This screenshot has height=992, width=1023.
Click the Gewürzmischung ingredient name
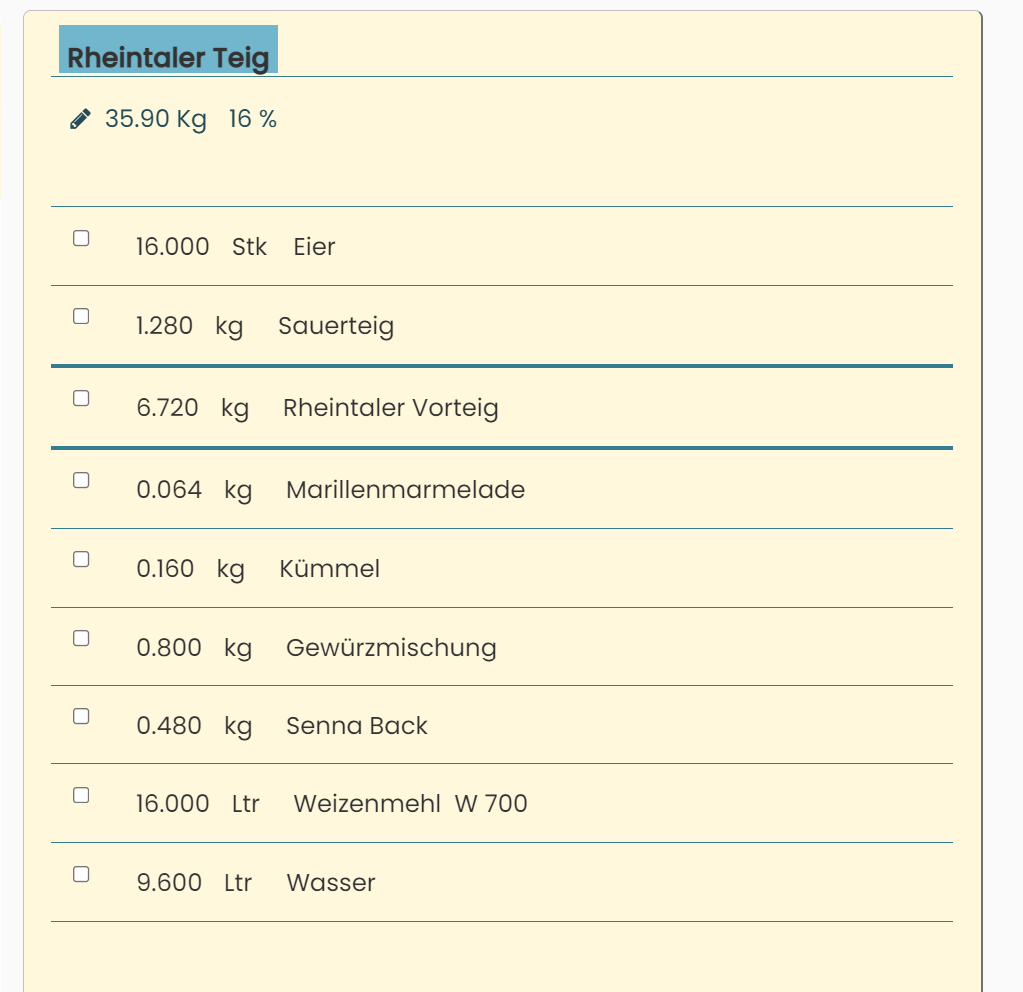[x=391, y=648]
